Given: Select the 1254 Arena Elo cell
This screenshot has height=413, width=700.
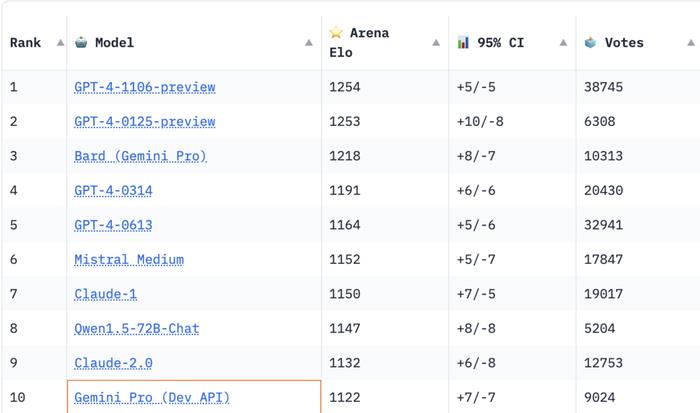Looking at the screenshot, I should coord(385,87).
